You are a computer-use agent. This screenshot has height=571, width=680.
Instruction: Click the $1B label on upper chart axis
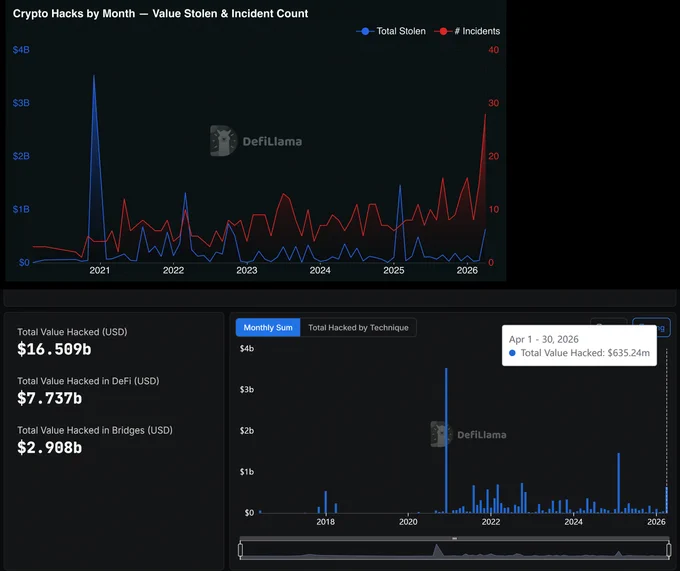21,209
